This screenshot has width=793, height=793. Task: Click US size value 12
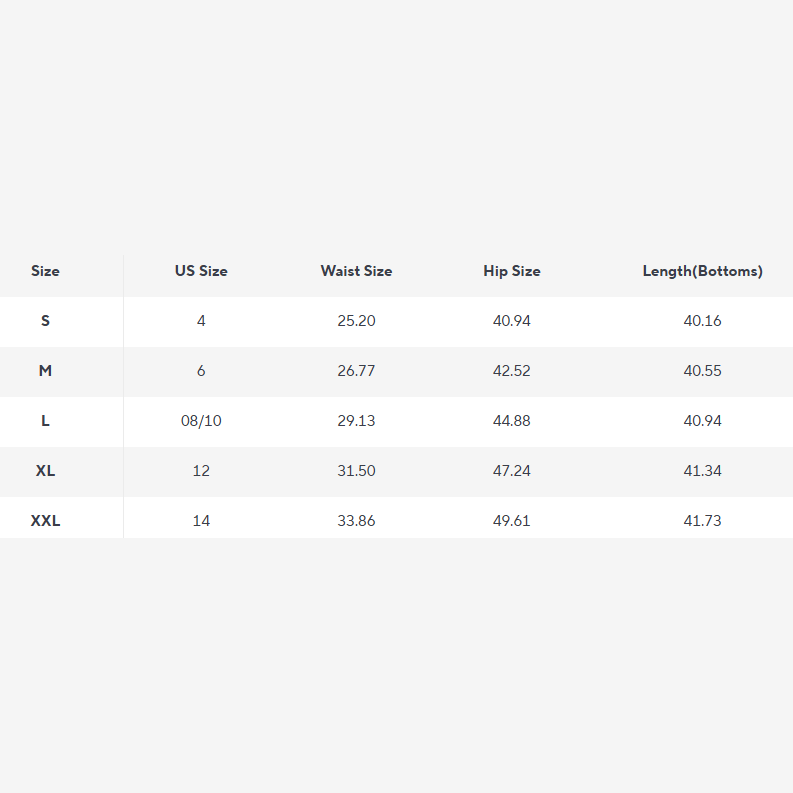201,471
